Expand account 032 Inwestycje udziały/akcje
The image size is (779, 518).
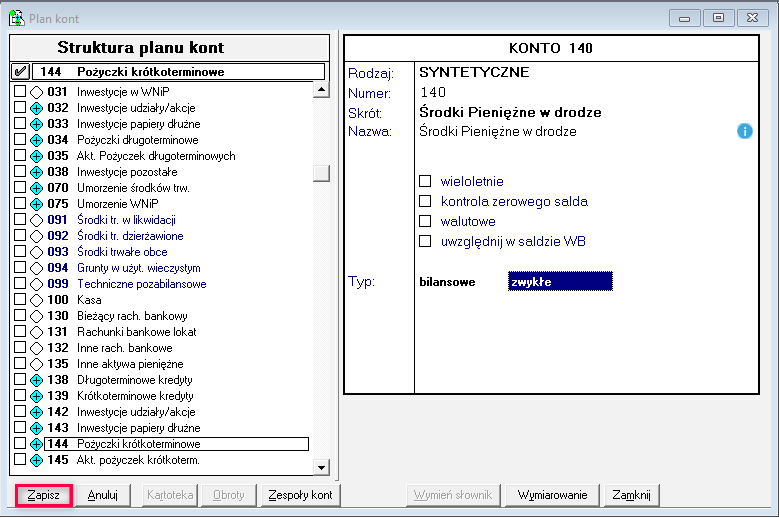[37, 108]
